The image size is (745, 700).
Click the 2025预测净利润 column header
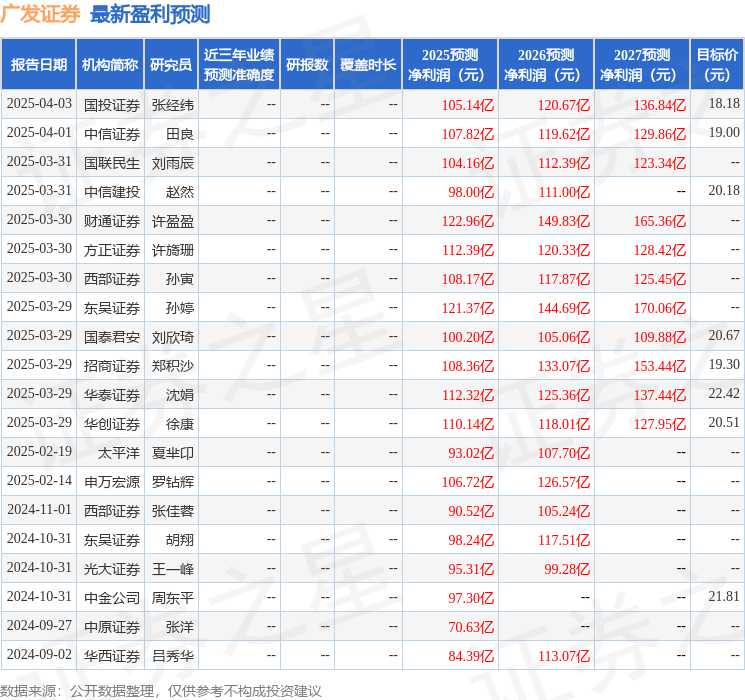pos(450,65)
